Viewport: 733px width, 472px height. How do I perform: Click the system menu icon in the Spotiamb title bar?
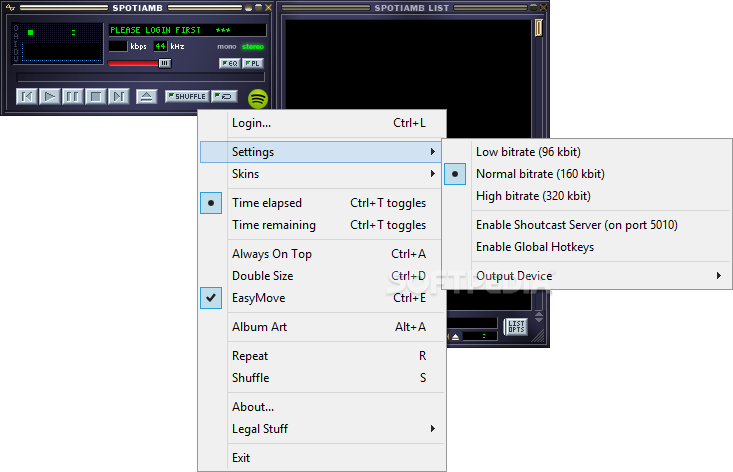[10, 7]
